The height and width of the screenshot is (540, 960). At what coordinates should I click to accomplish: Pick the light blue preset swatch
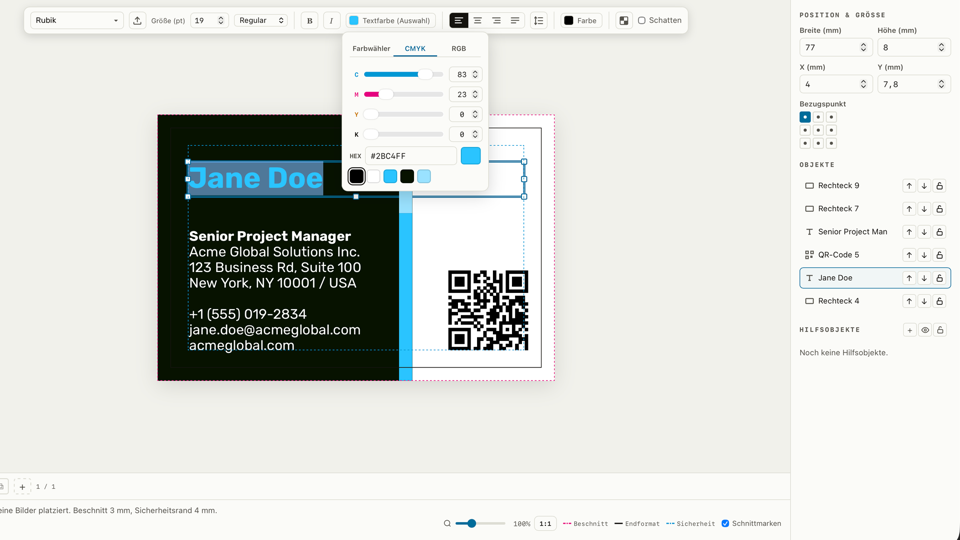pyautogui.click(x=424, y=176)
